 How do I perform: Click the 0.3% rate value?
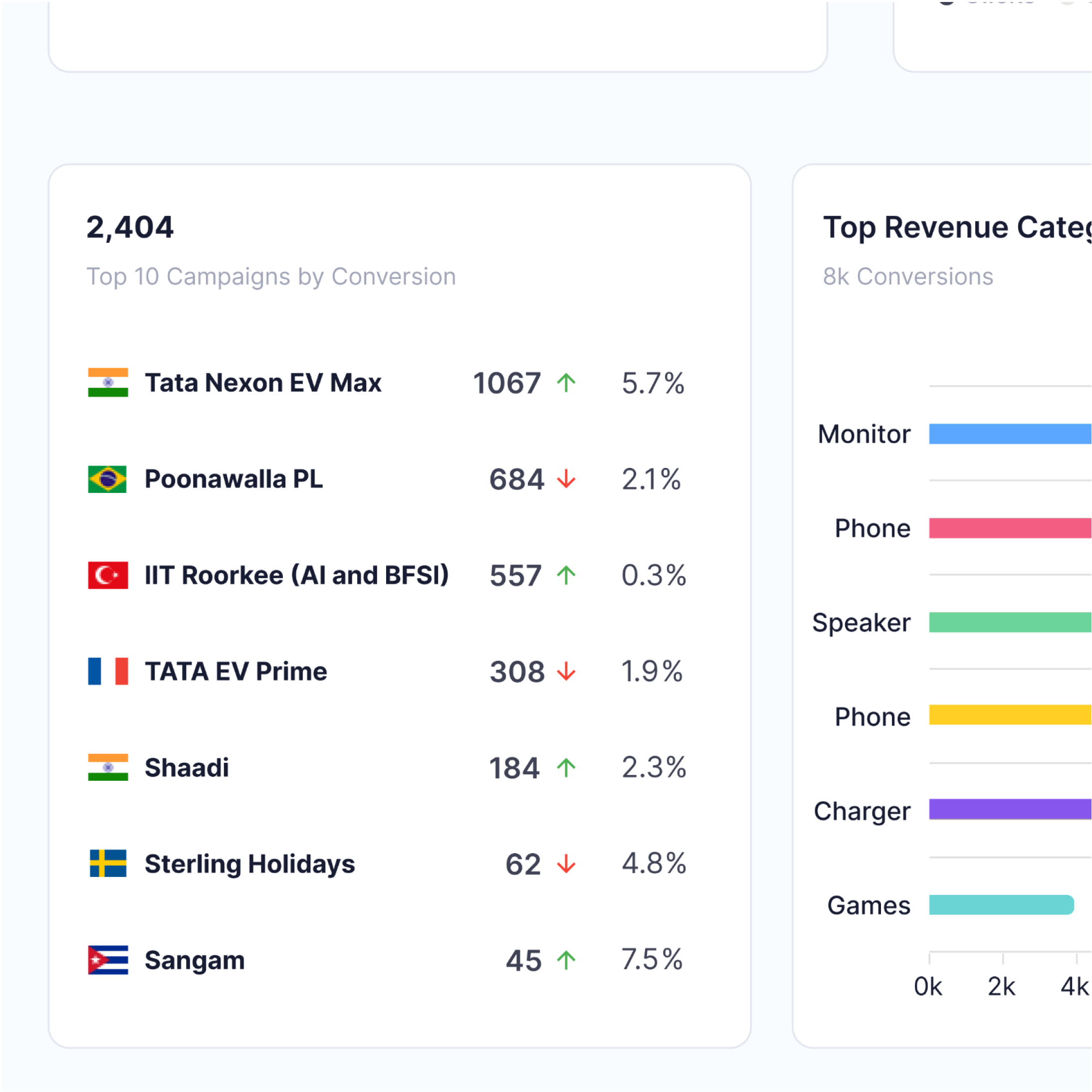(654, 575)
